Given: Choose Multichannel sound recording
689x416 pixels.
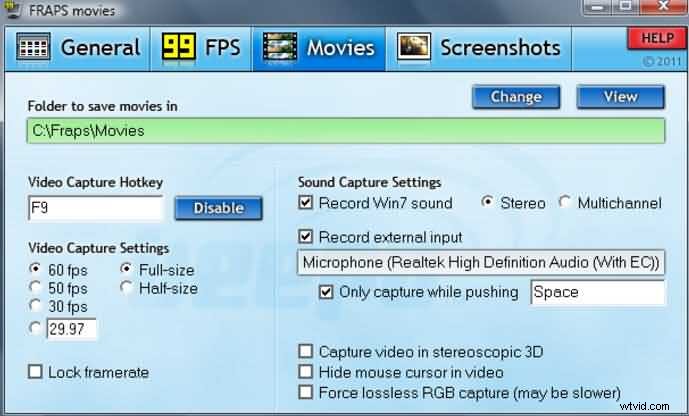Looking at the screenshot, I should tap(565, 203).
